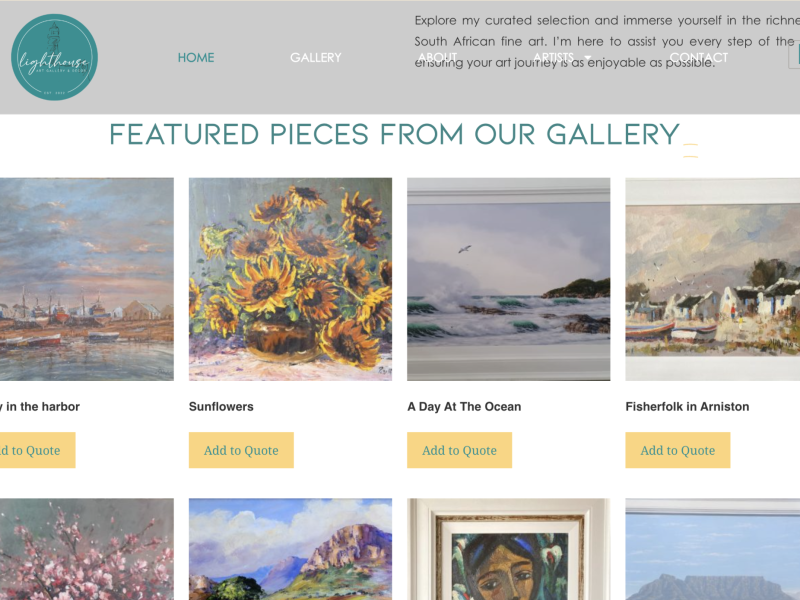Open the Fisherfolk in Arniston title link

point(687,407)
